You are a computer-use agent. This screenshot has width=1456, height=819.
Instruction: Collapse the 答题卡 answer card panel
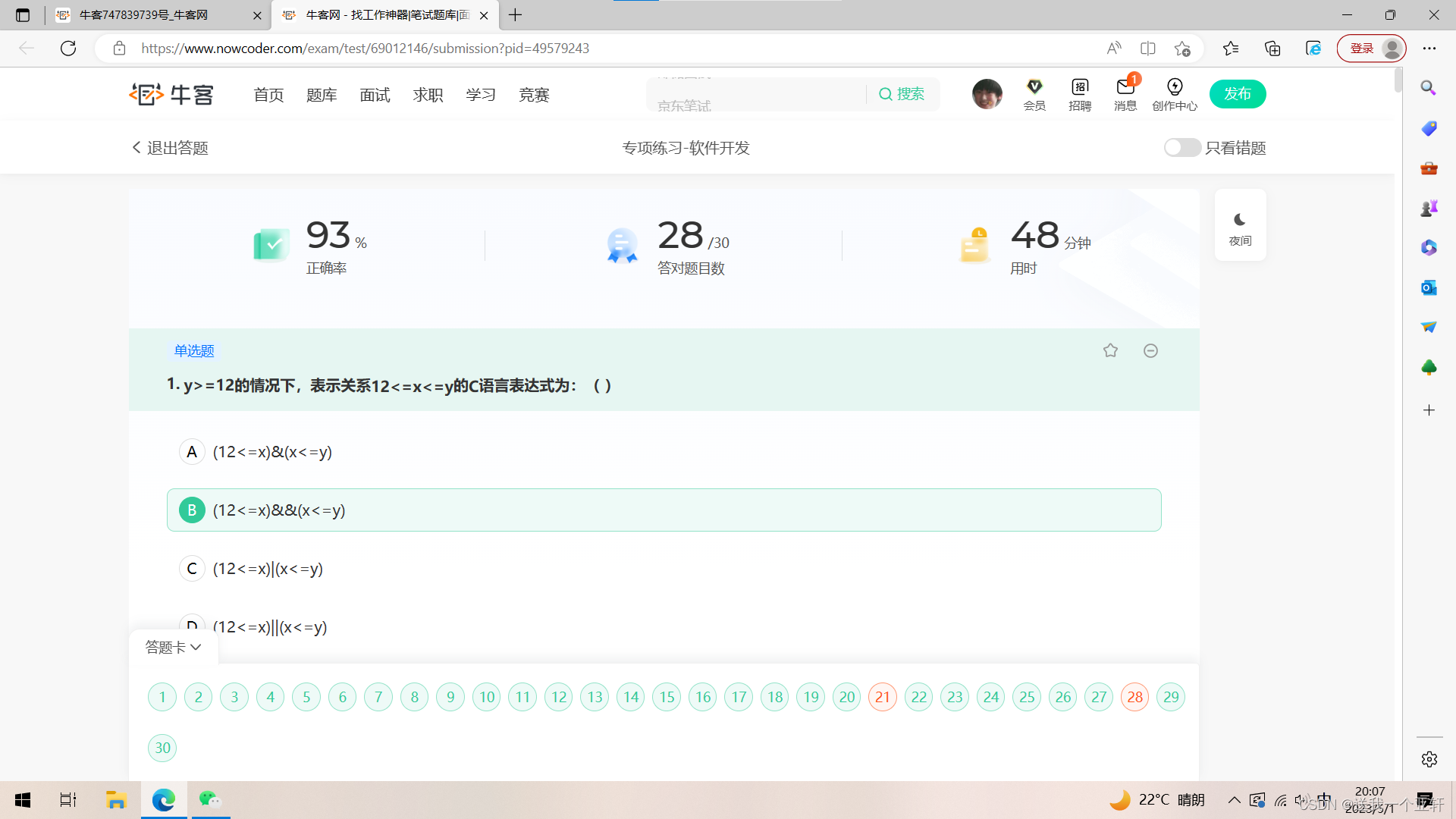173,647
